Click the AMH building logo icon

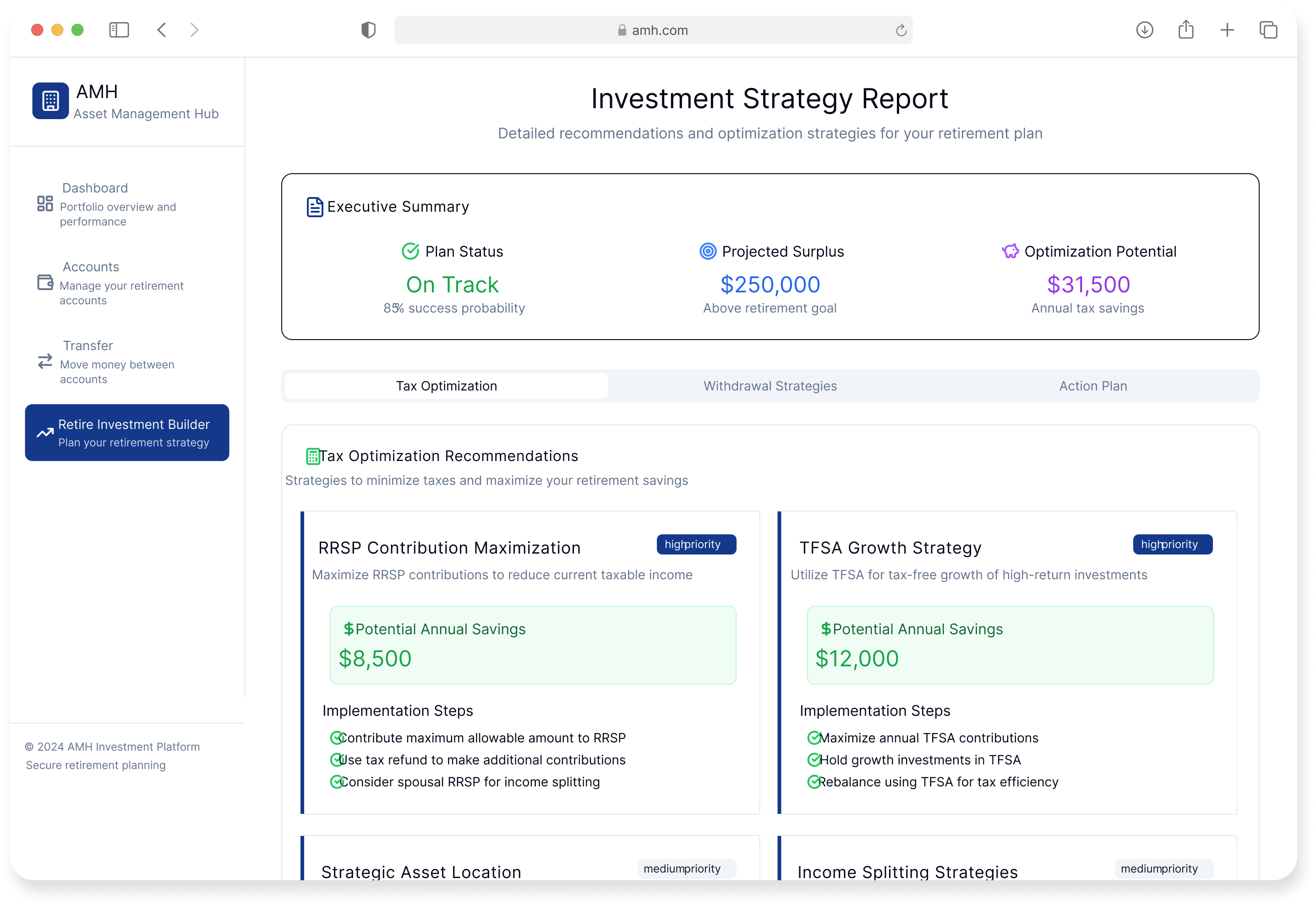point(50,101)
